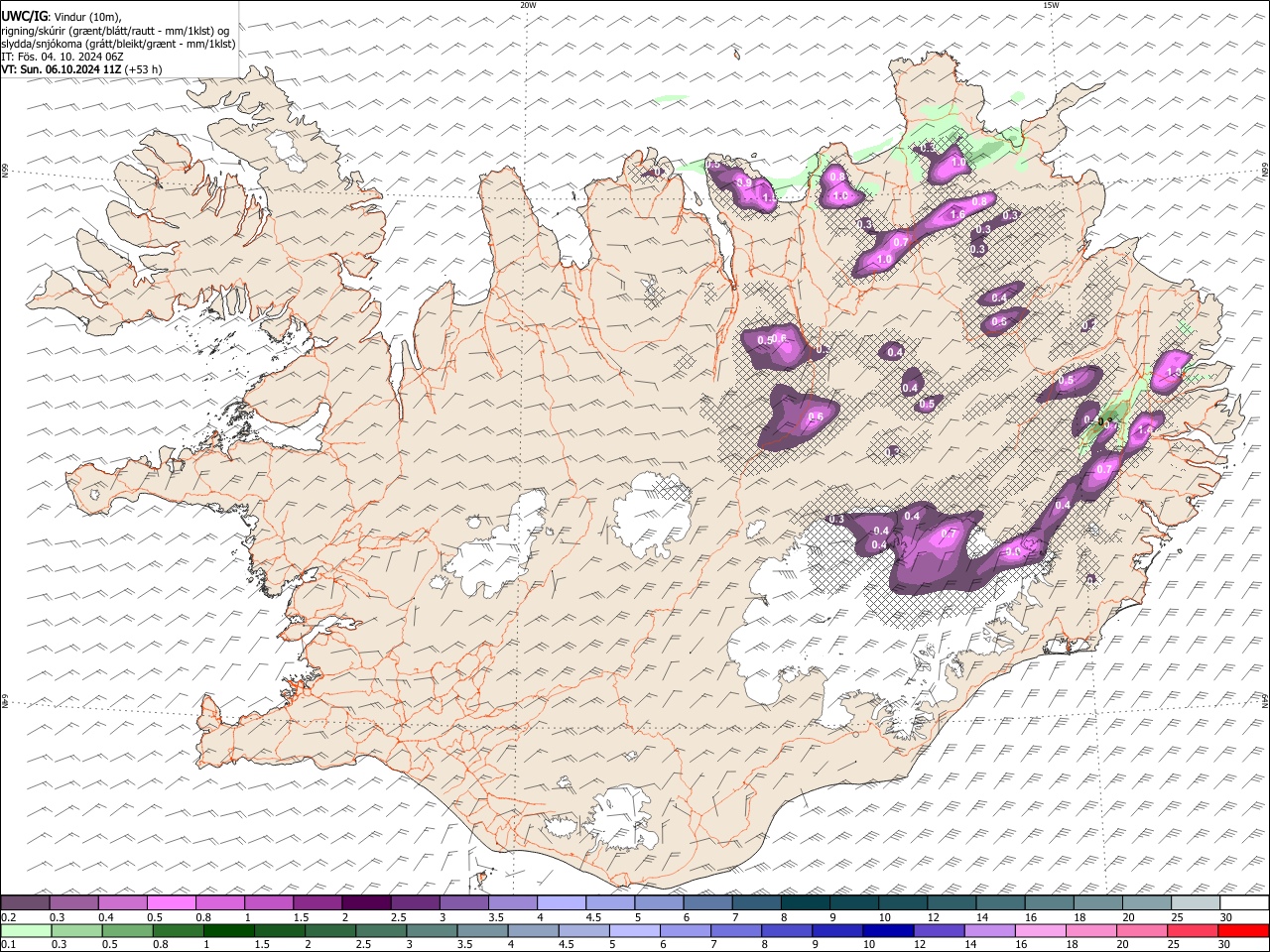Click the '20W' longitude label
This screenshot has height=952, width=1270.
528,5
